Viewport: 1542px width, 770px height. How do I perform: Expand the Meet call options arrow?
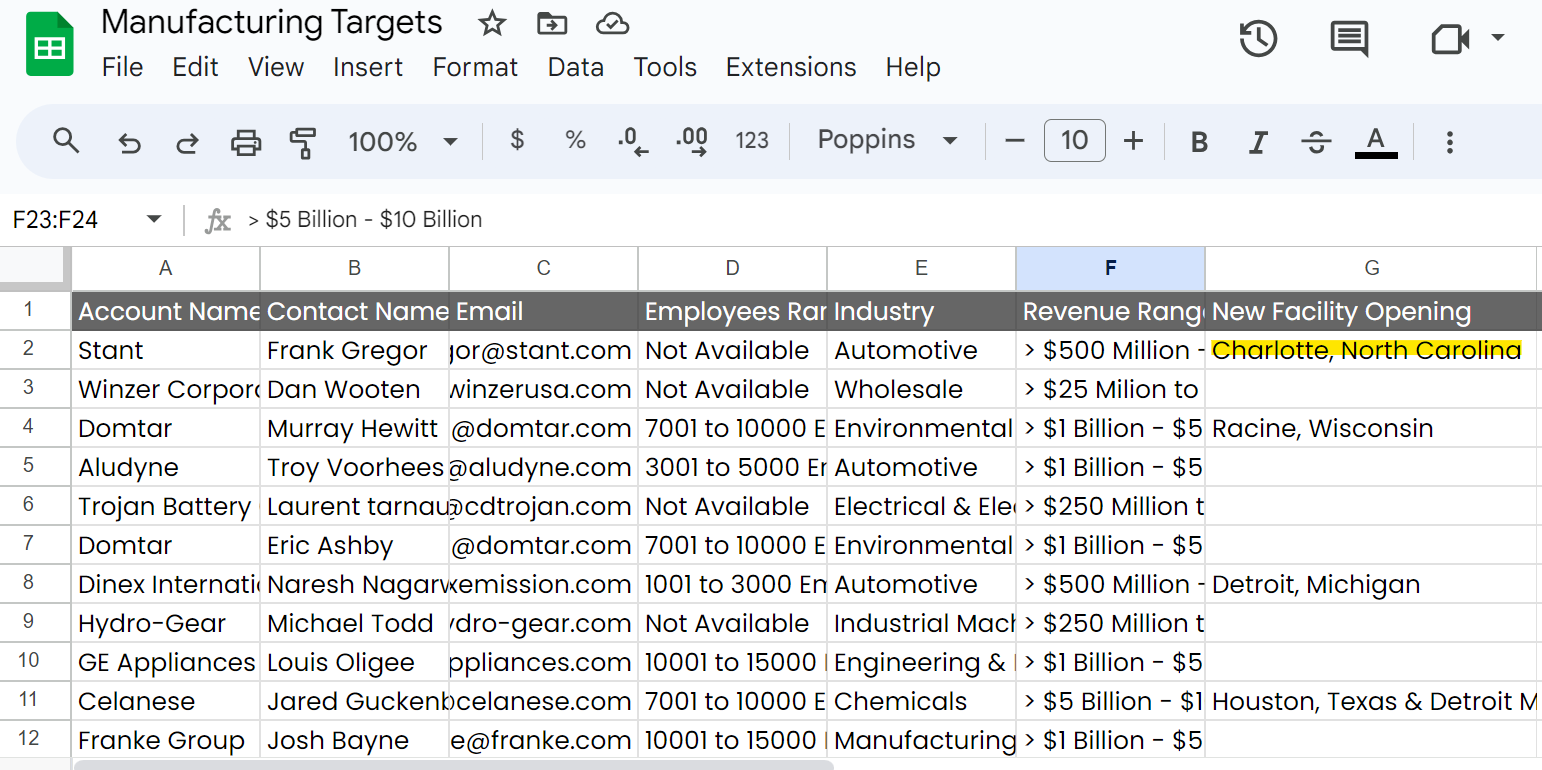1497,38
